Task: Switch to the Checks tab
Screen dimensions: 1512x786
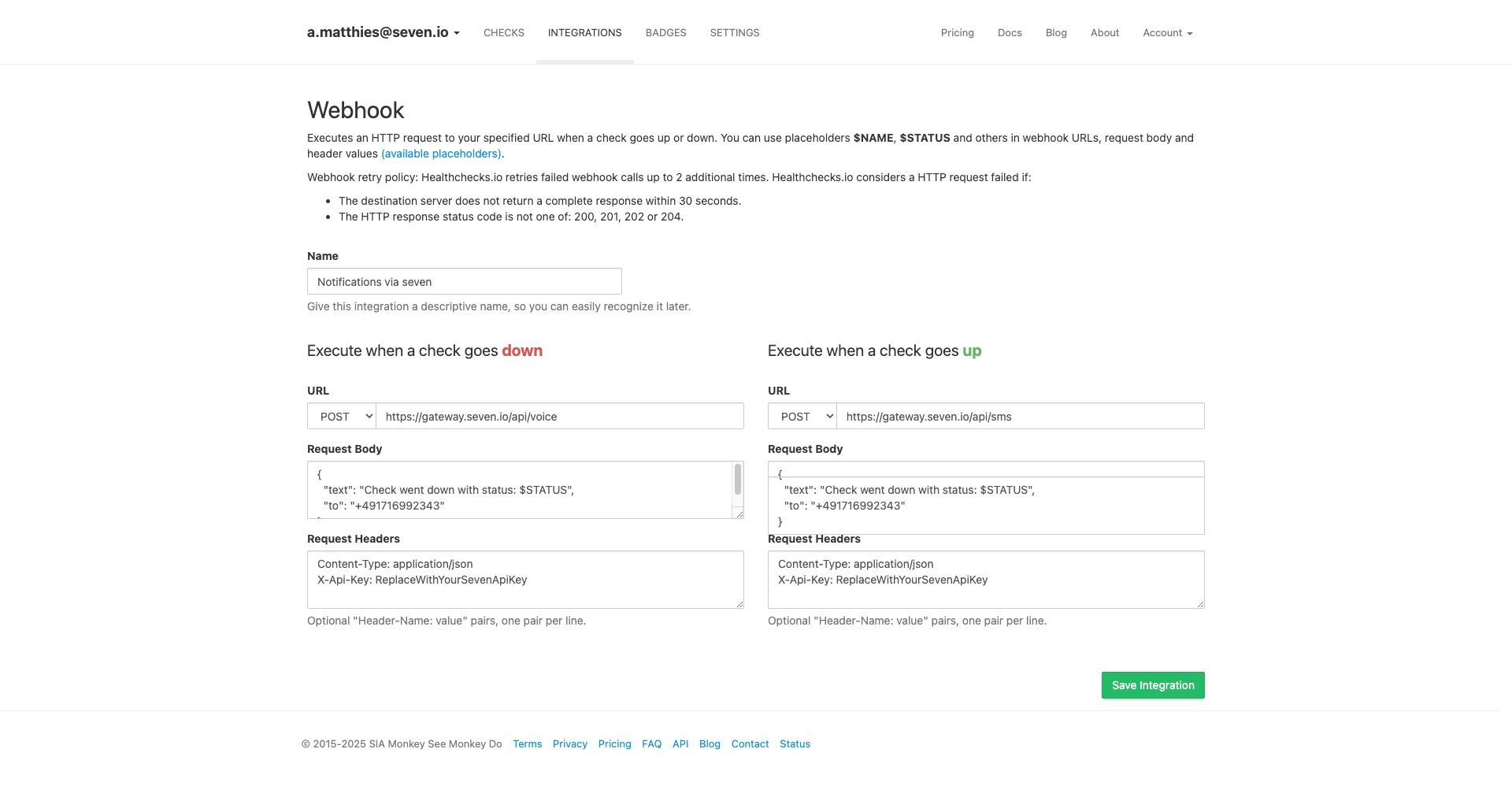Action: tap(503, 32)
